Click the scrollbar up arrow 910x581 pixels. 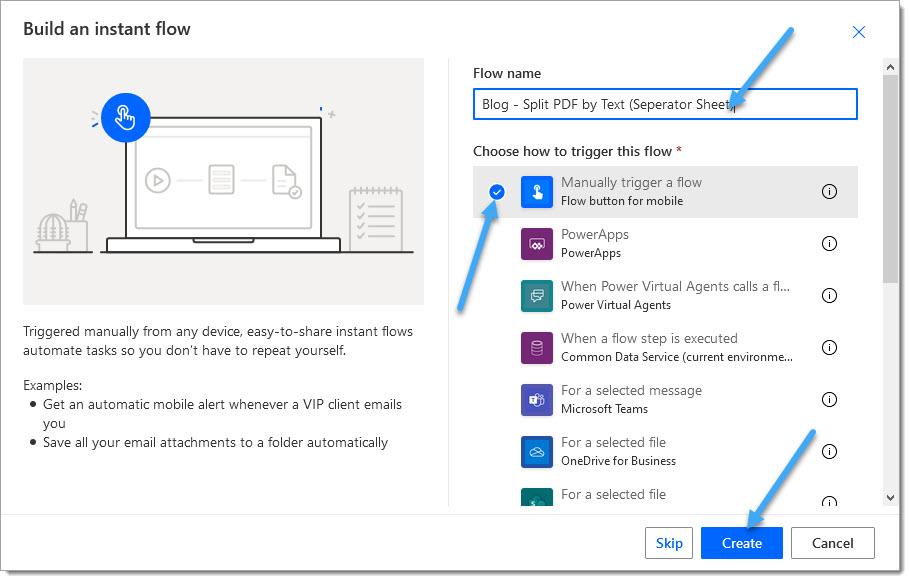tap(890, 67)
